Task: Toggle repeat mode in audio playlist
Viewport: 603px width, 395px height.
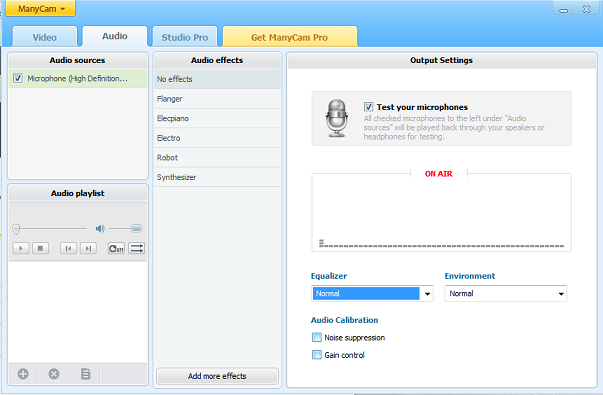Action: tap(116, 248)
